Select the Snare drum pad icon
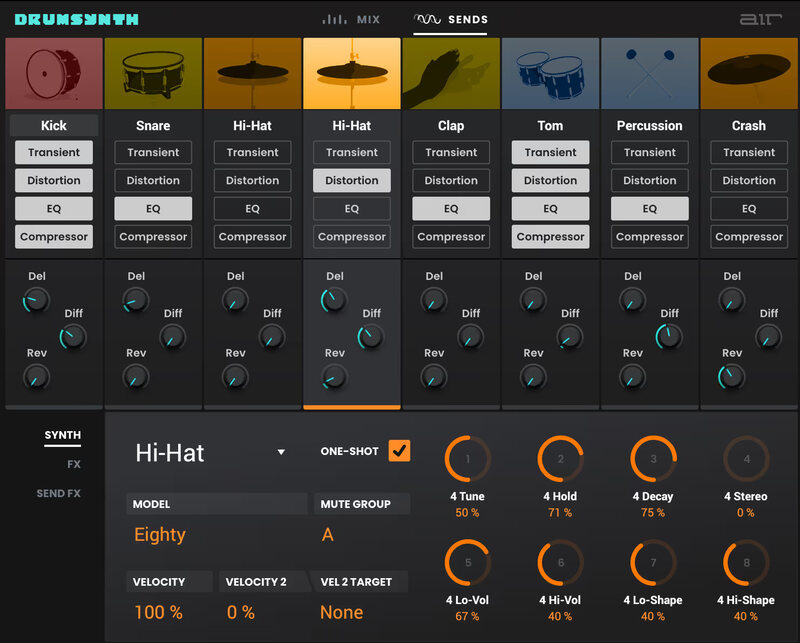Screen dimensions: 800x643 tap(152, 71)
